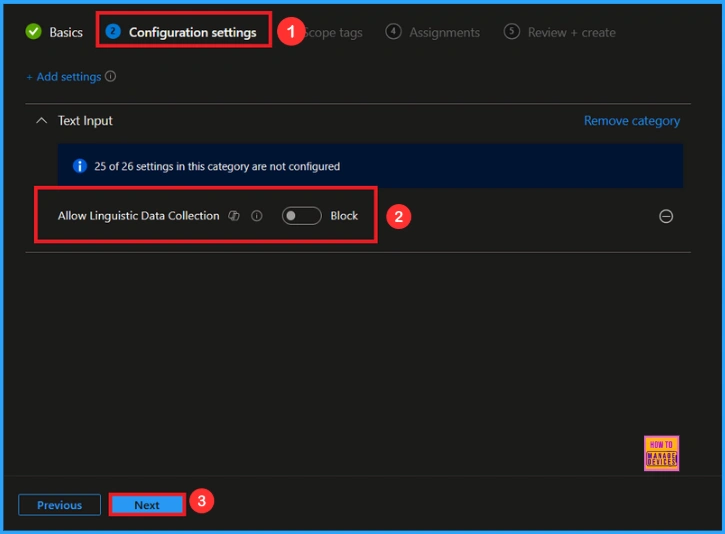Click the info icon beside Allow Linguistic Data Collection

pyautogui.click(x=257, y=216)
